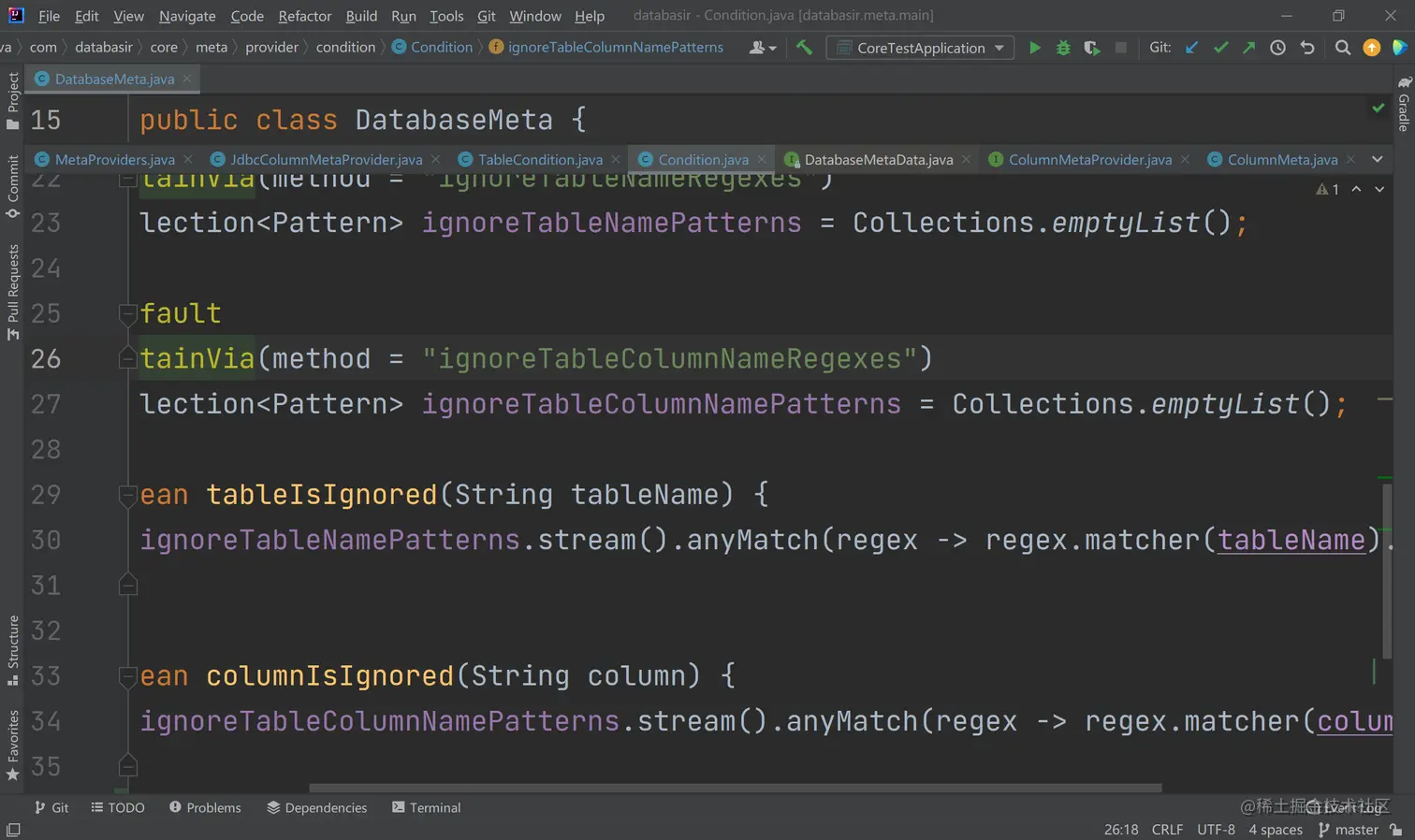This screenshot has height=840, width=1415.
Task: Open the CoreTestApplication run configuration dropdown
Action: (x=920, y=48)
